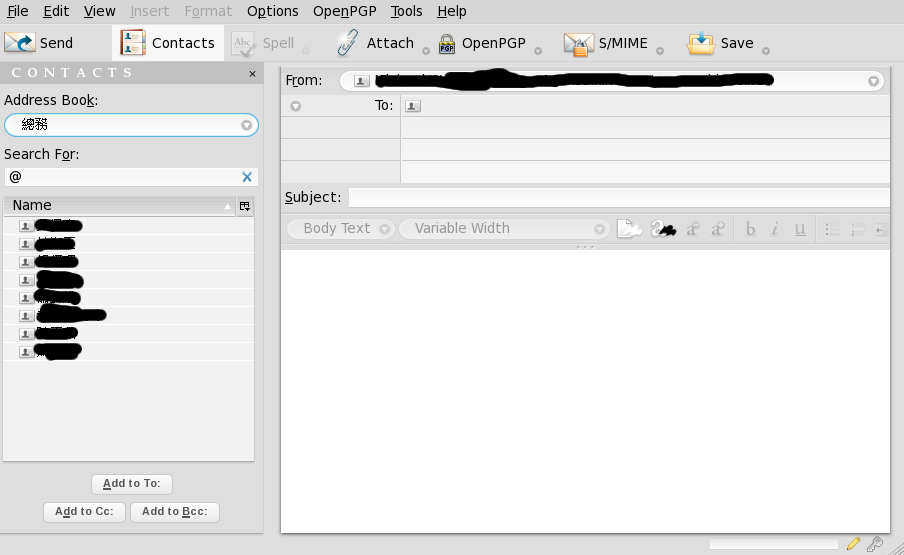Open the File menu
Screen dimensions: 904x555
coord(17,11)
